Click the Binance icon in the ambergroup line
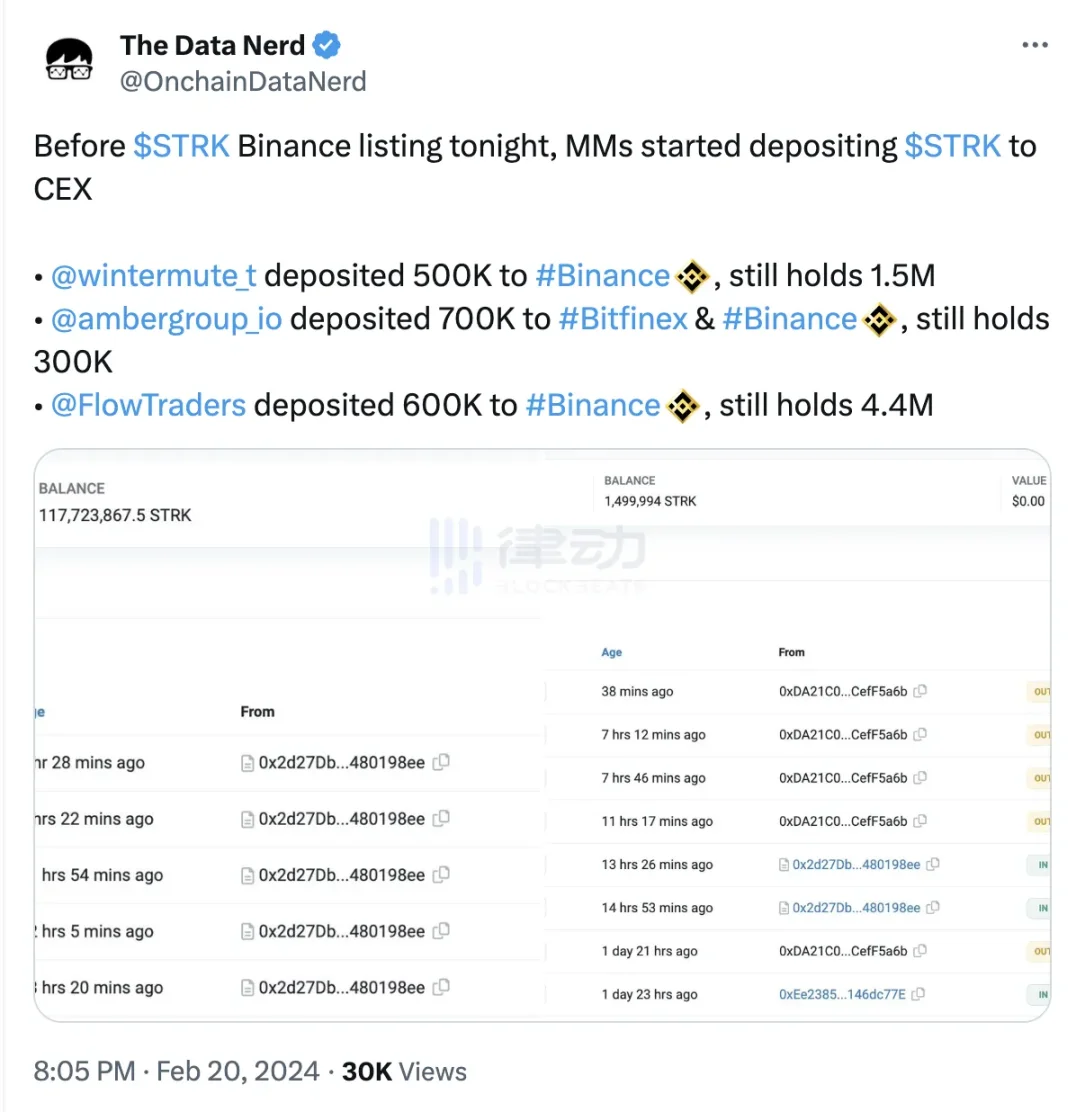 tap(878, 318)
